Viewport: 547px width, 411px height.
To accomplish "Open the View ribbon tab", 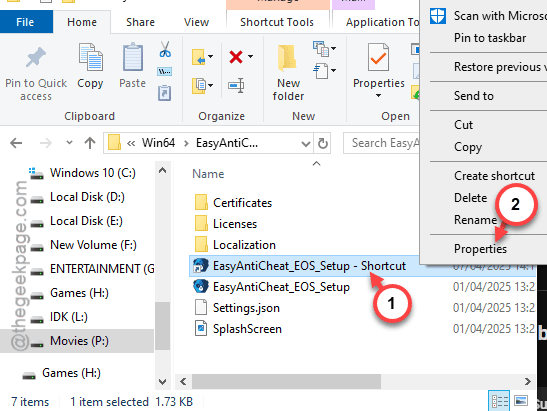I will 196,22.
